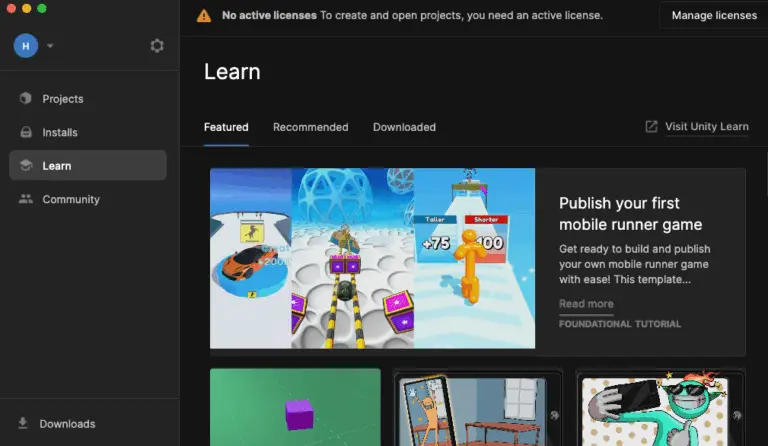
Task: Click Read more on runner game tutorial
Action: (x=586, y=304)
